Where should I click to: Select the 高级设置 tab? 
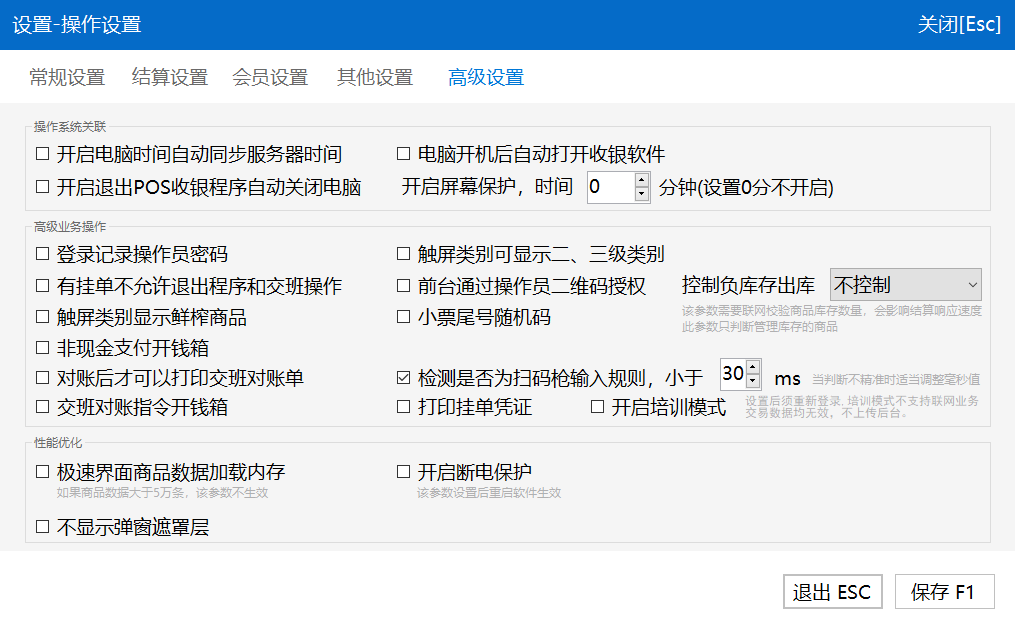486,78
